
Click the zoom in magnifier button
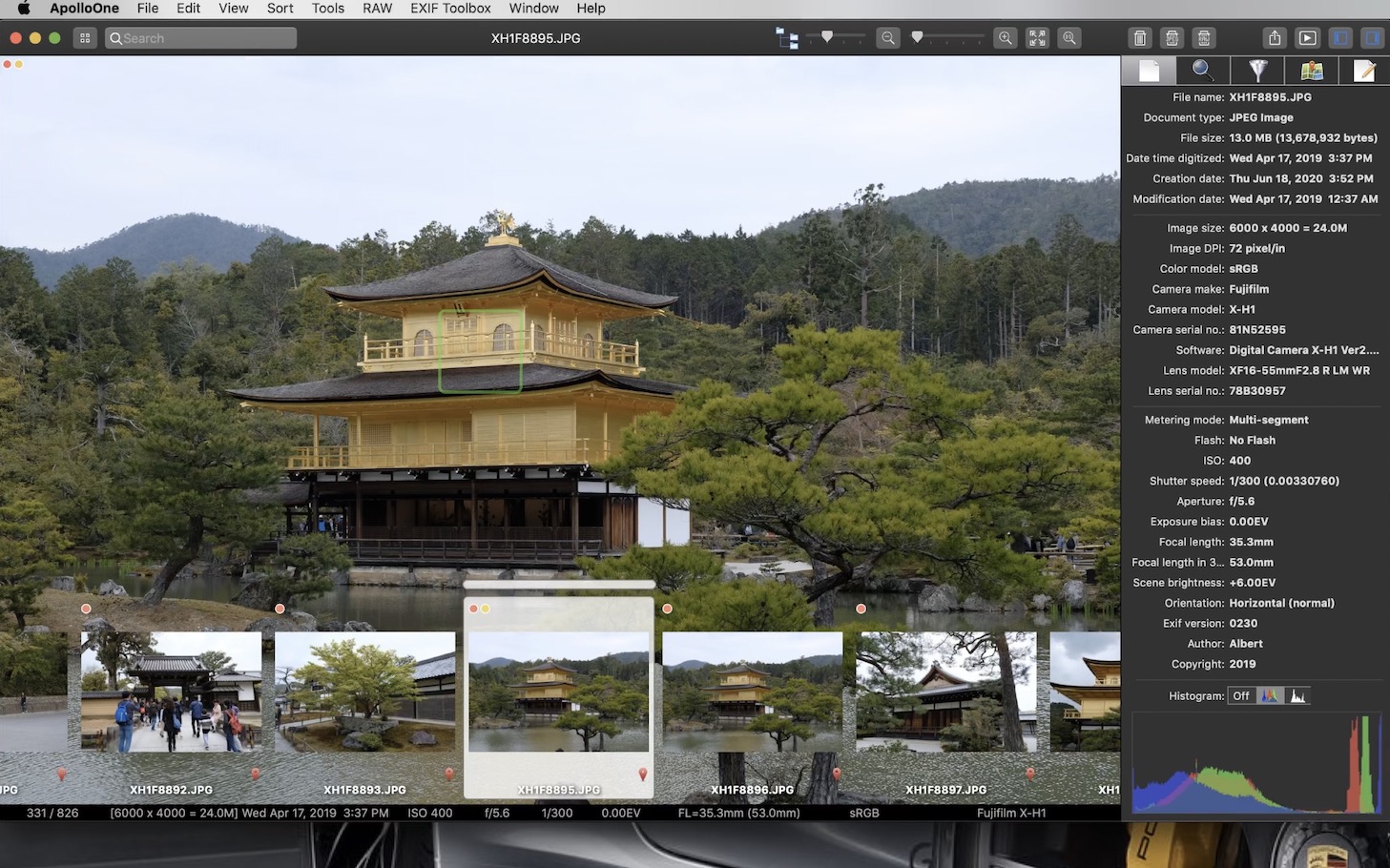[x=1005, y=38]
